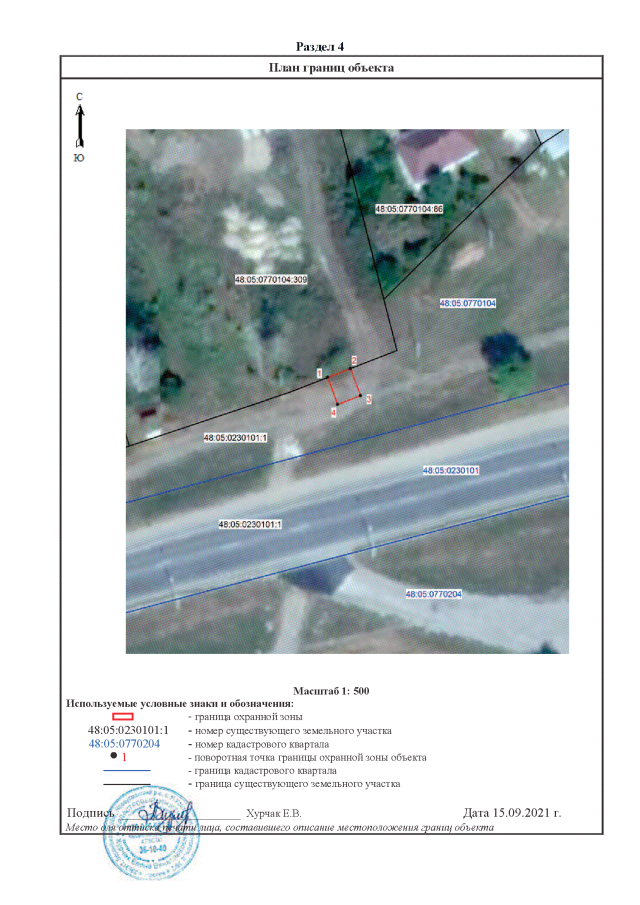Click the red rectangle legend symbol
The width and height of the screenshot is (640, 905).
point(124,717)
